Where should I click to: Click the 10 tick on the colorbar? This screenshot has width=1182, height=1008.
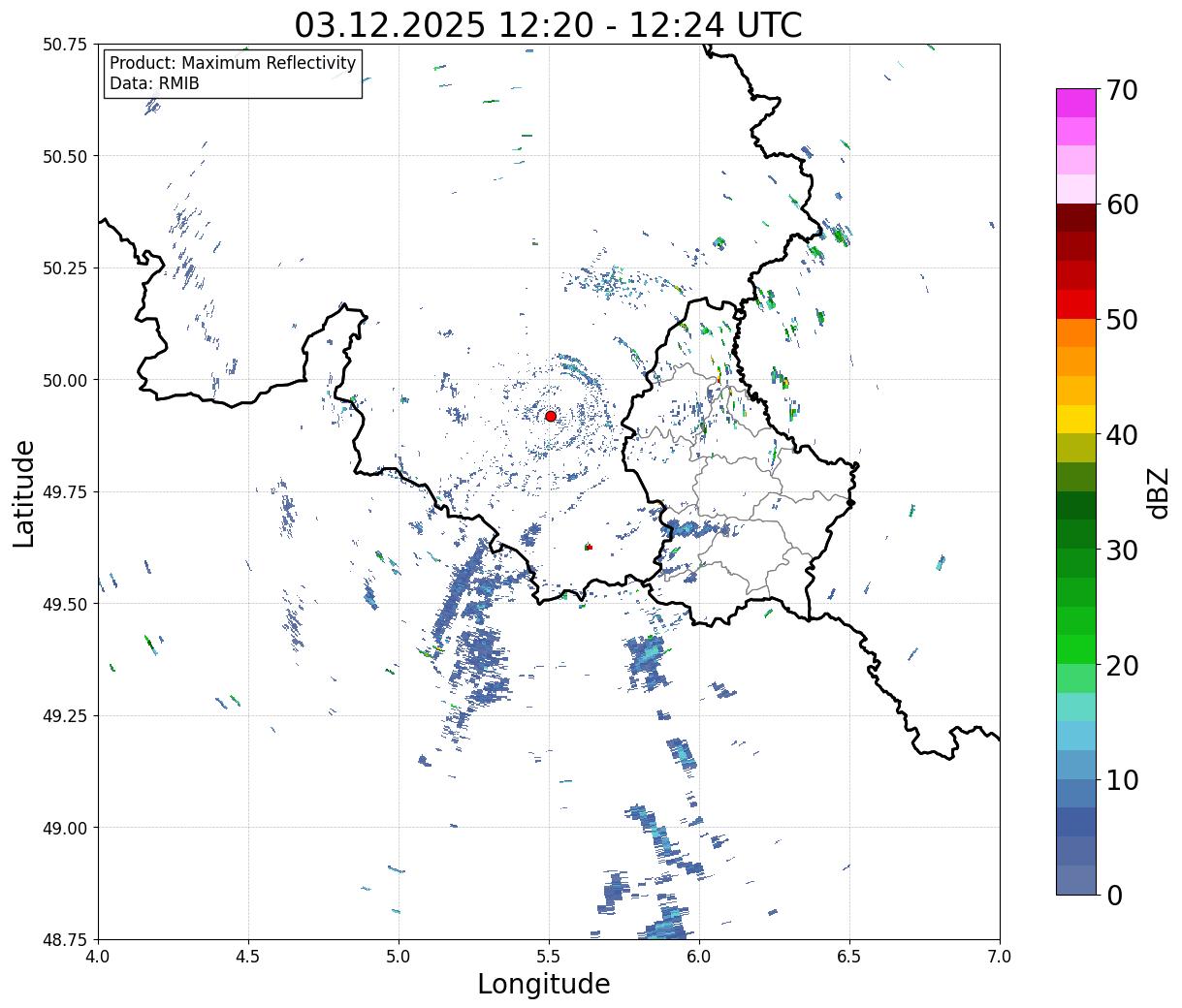pyautogui.click(x=1121, y=779)
